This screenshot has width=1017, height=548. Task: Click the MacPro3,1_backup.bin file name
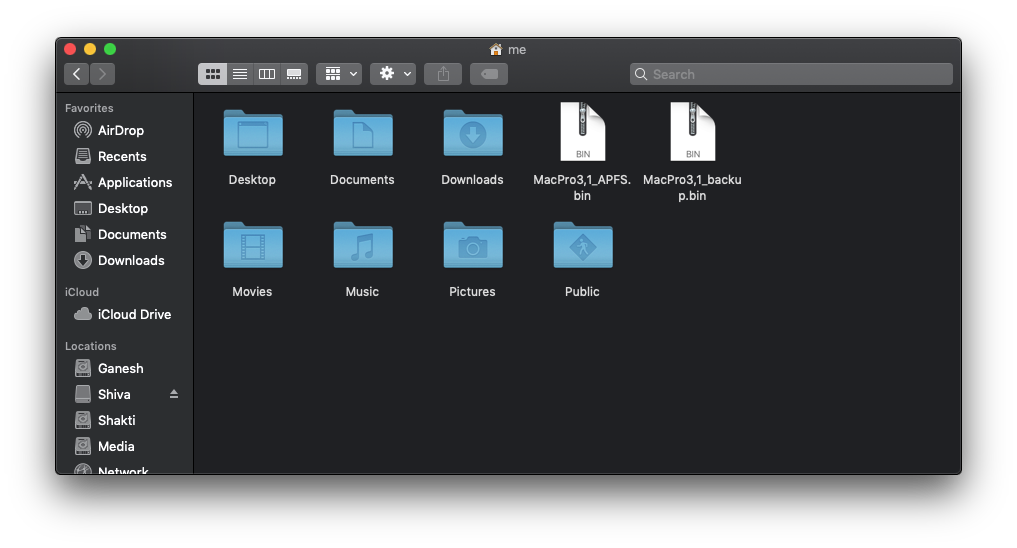click(x=692, y=187)
